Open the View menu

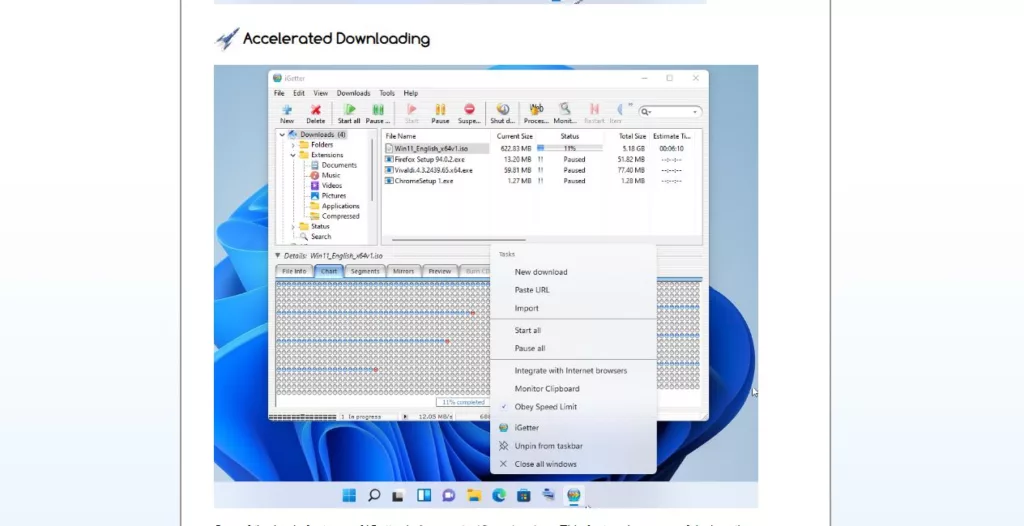tap(321, 93)
